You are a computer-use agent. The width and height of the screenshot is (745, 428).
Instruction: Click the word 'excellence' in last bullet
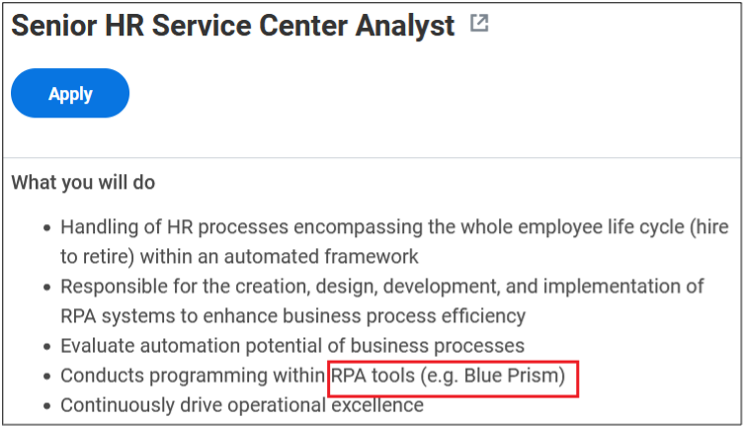click(377, 405)
